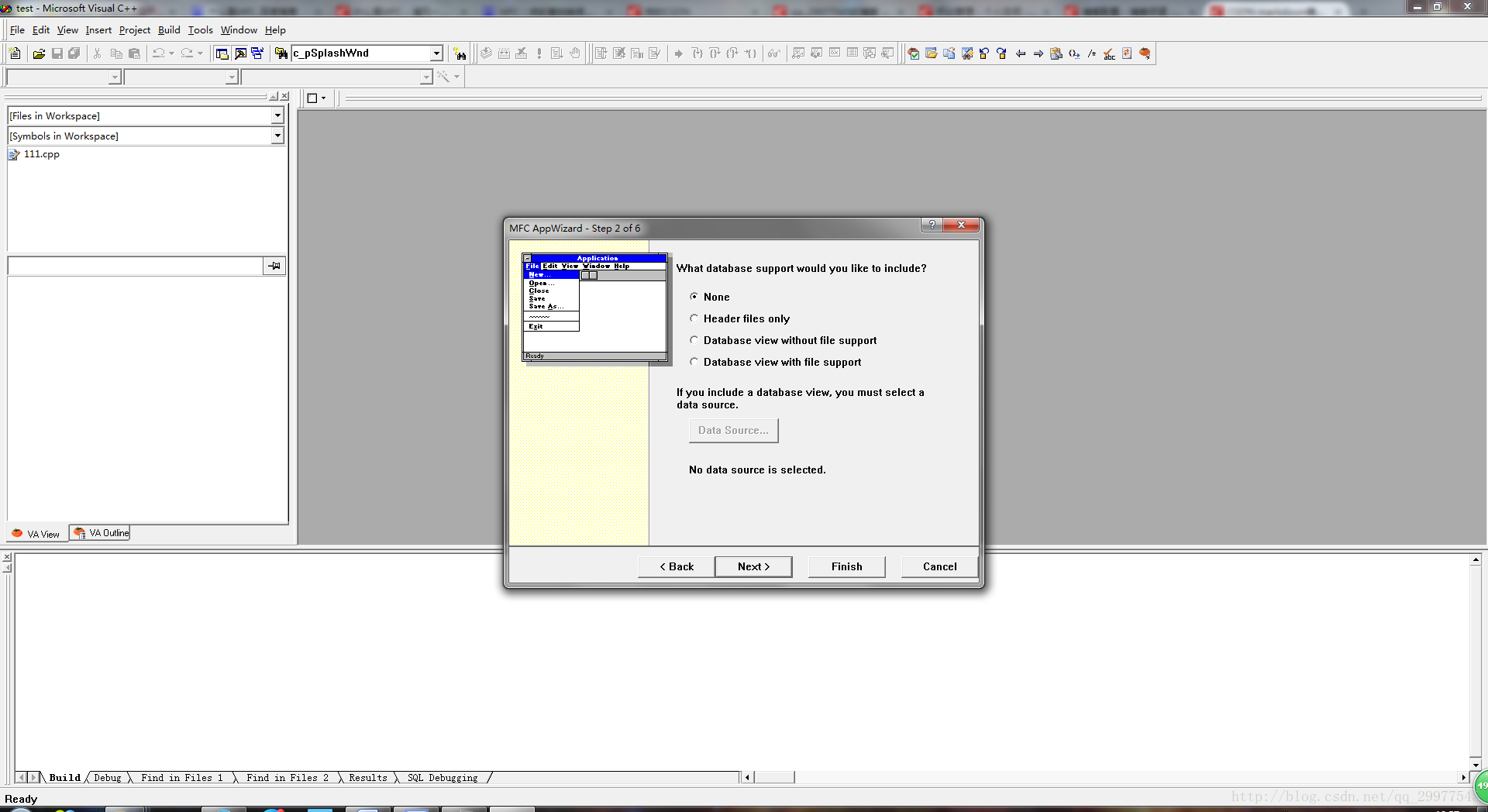Screen dimensions: 1488x812
Task: Switch to the Find in Files 1 tab
Action: (181, 778)
